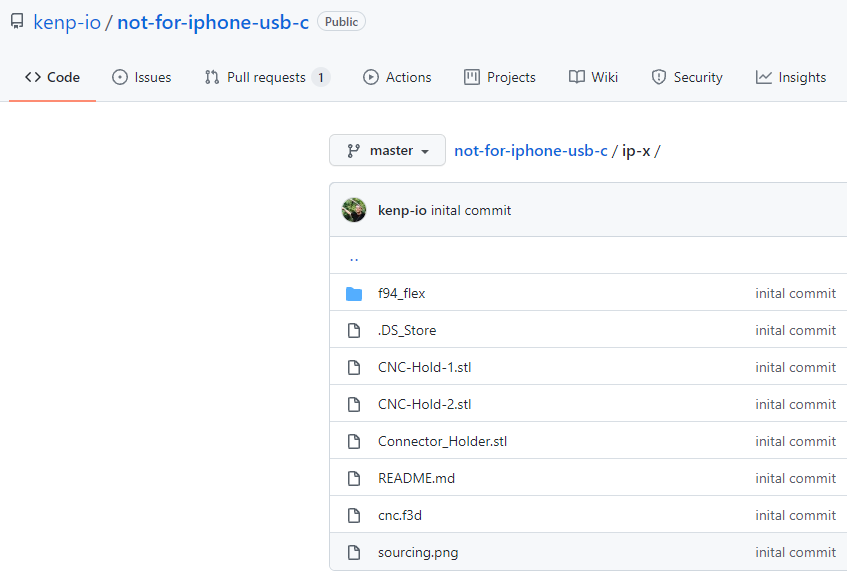View the inital commit message for README.md

click(x=795, y=478)
